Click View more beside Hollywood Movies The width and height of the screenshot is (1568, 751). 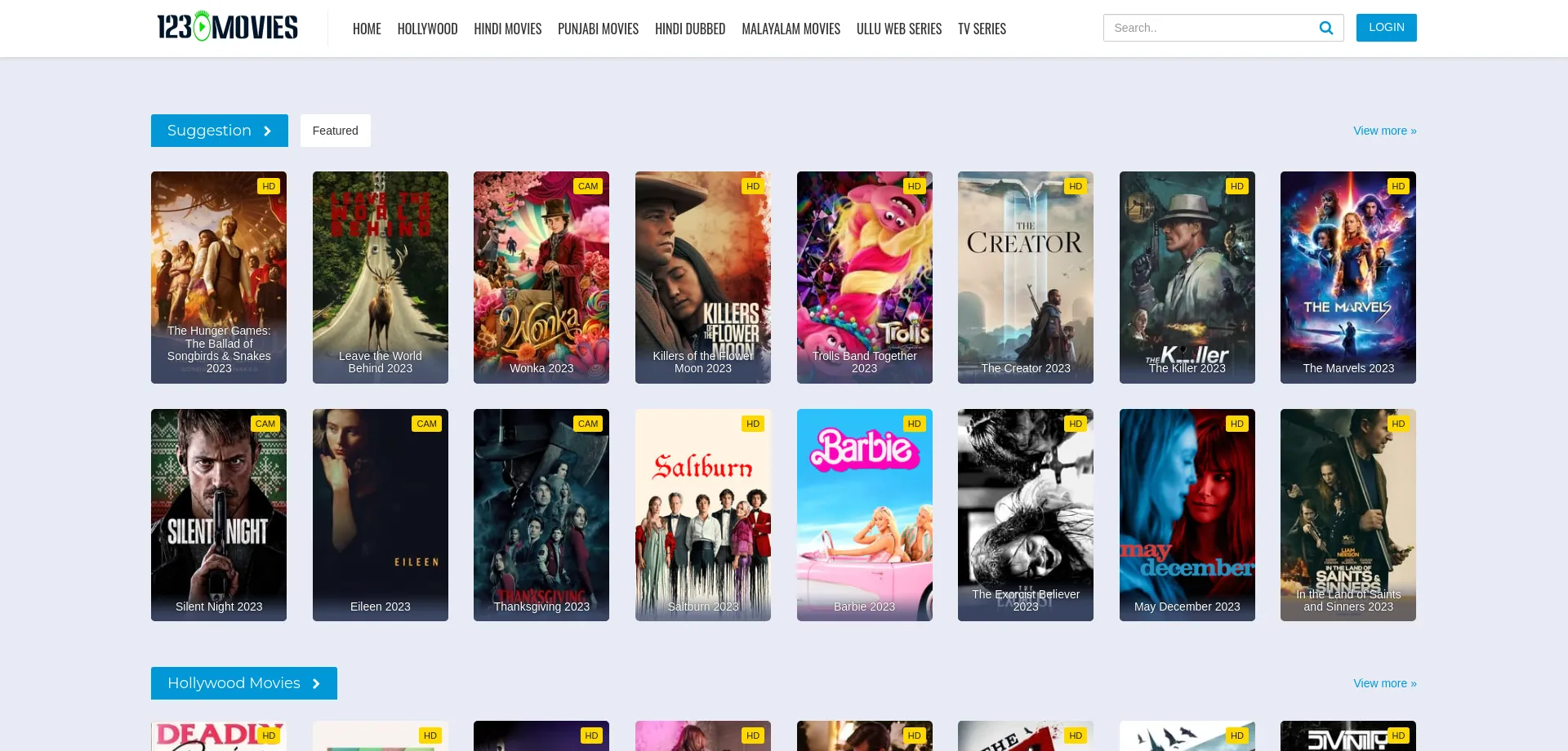click(1385, 683)
